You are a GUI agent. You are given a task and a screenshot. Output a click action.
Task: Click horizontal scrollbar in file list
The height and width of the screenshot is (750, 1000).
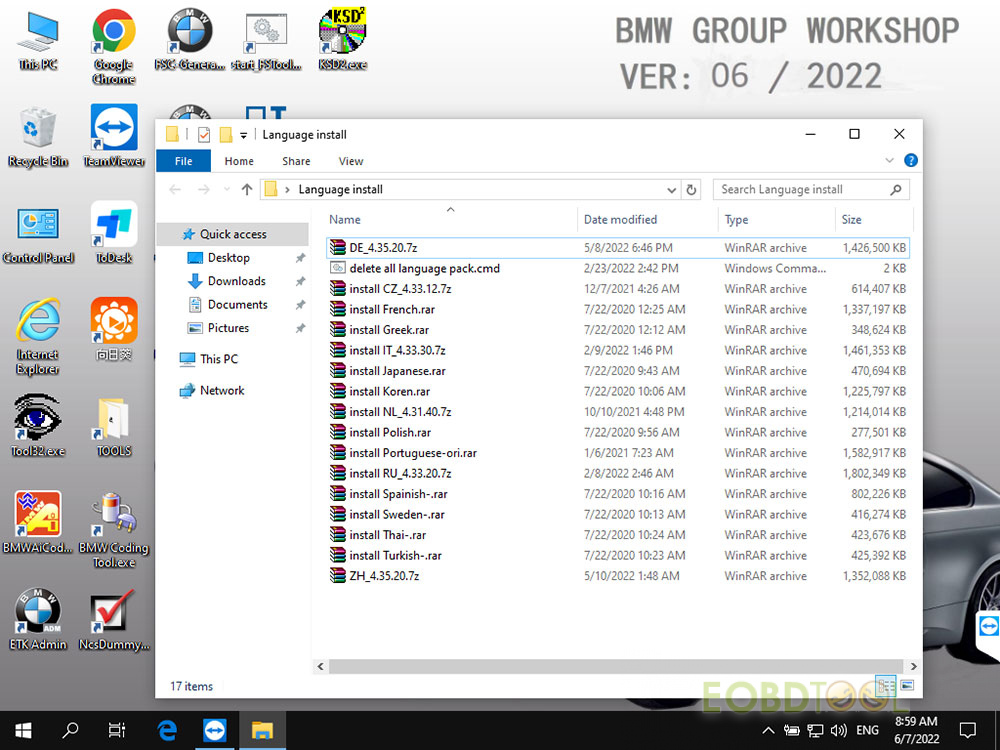(616, 666)
